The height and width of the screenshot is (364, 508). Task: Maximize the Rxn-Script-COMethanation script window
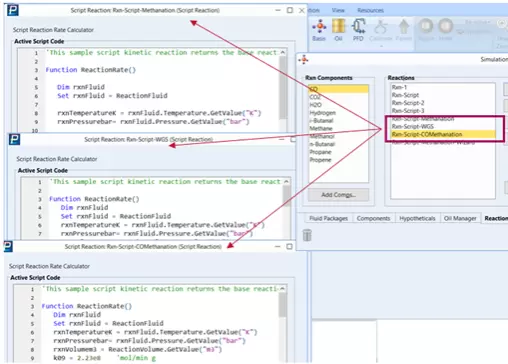point(289,247)
